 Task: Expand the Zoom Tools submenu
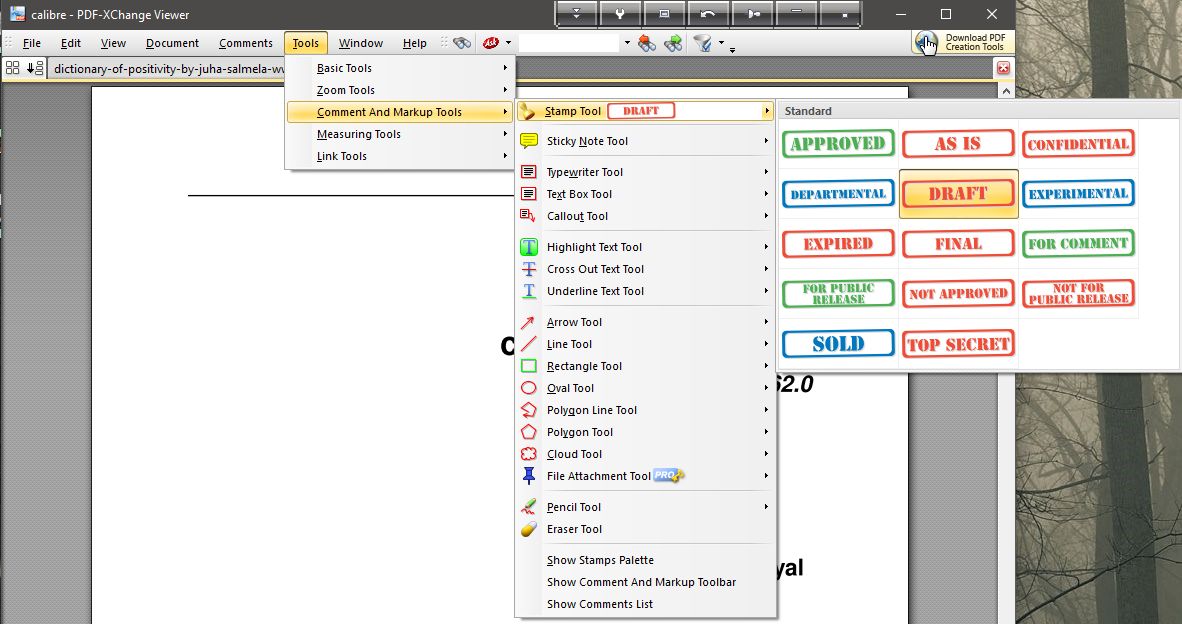click(x=400, y=90)
